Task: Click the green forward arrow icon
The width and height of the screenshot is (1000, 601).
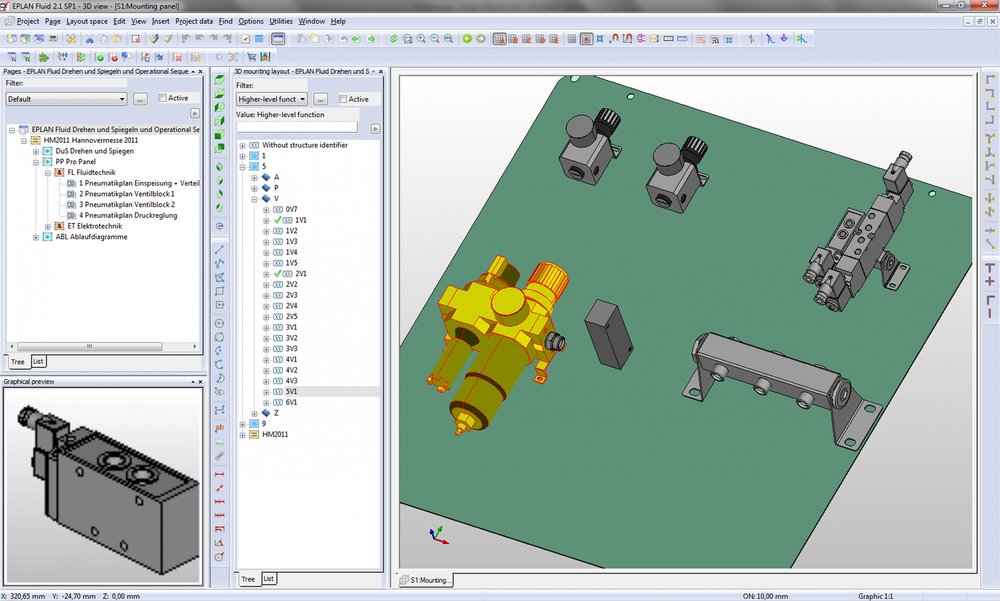Action: click(481, 39)
